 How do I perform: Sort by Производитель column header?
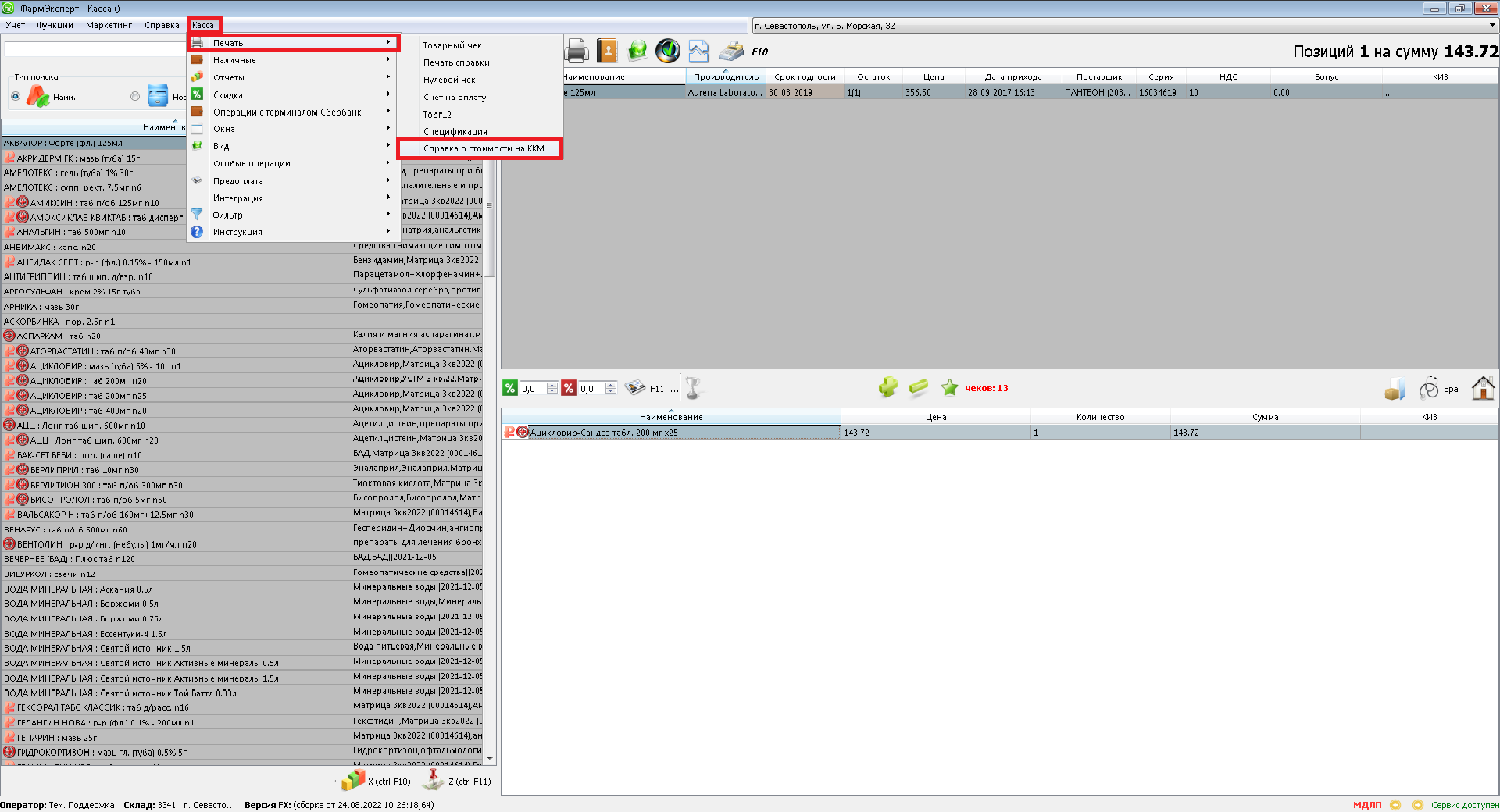point(726,77)
